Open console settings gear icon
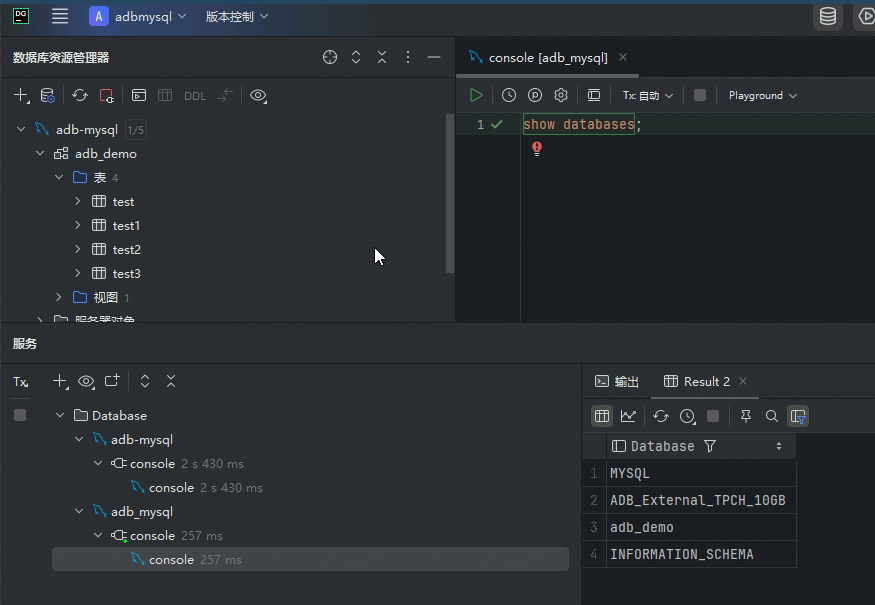The height and width of the screenshot is (605, 875). point(561,95)
